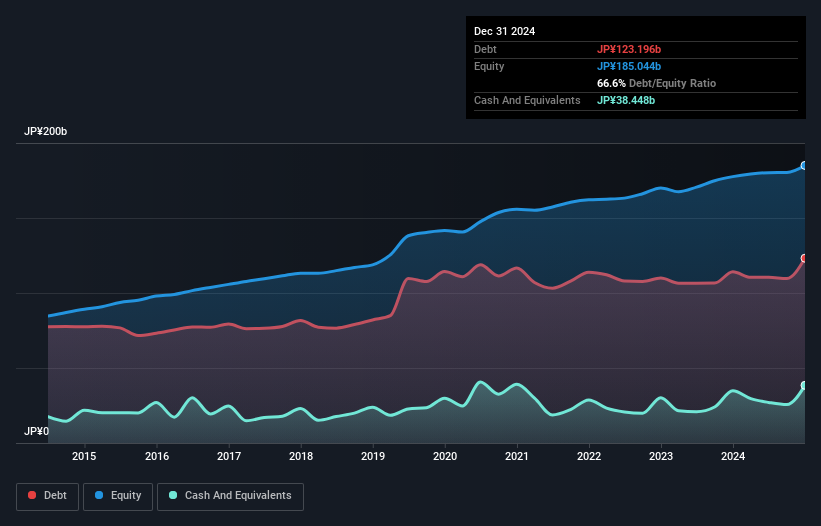The width and height of the screenshot is (821, 526).
Task: Toggle the Debt series legend button
Action: [48, 496]
